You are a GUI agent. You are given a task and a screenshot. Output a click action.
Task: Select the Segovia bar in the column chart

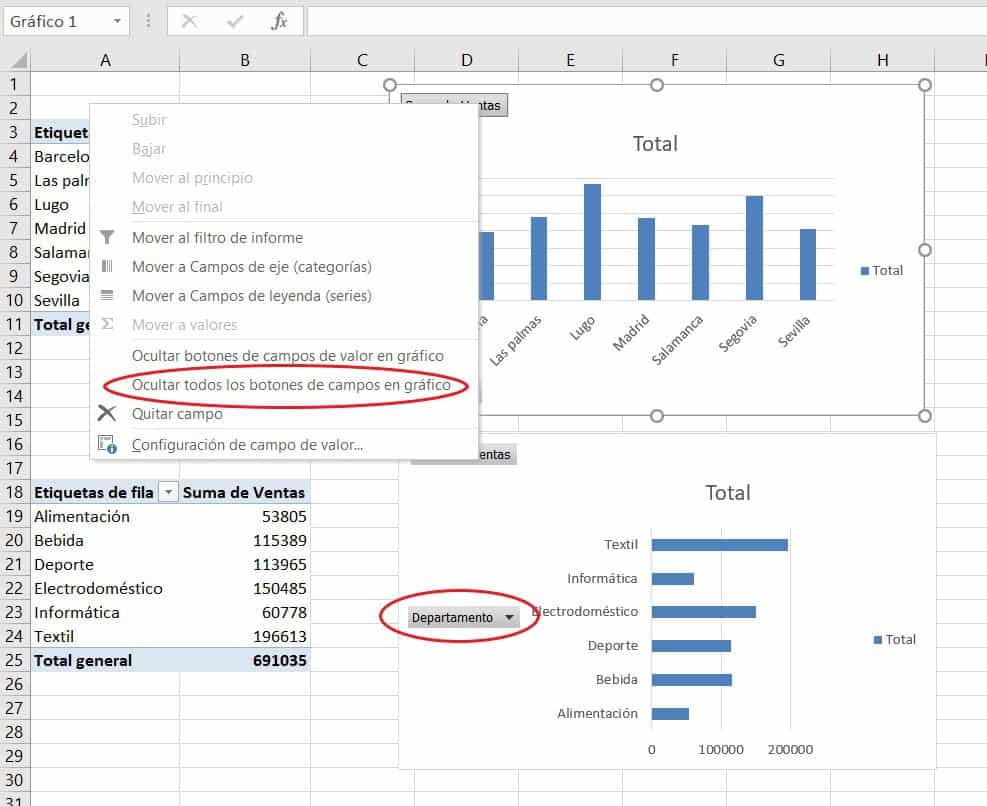(754, 247)
